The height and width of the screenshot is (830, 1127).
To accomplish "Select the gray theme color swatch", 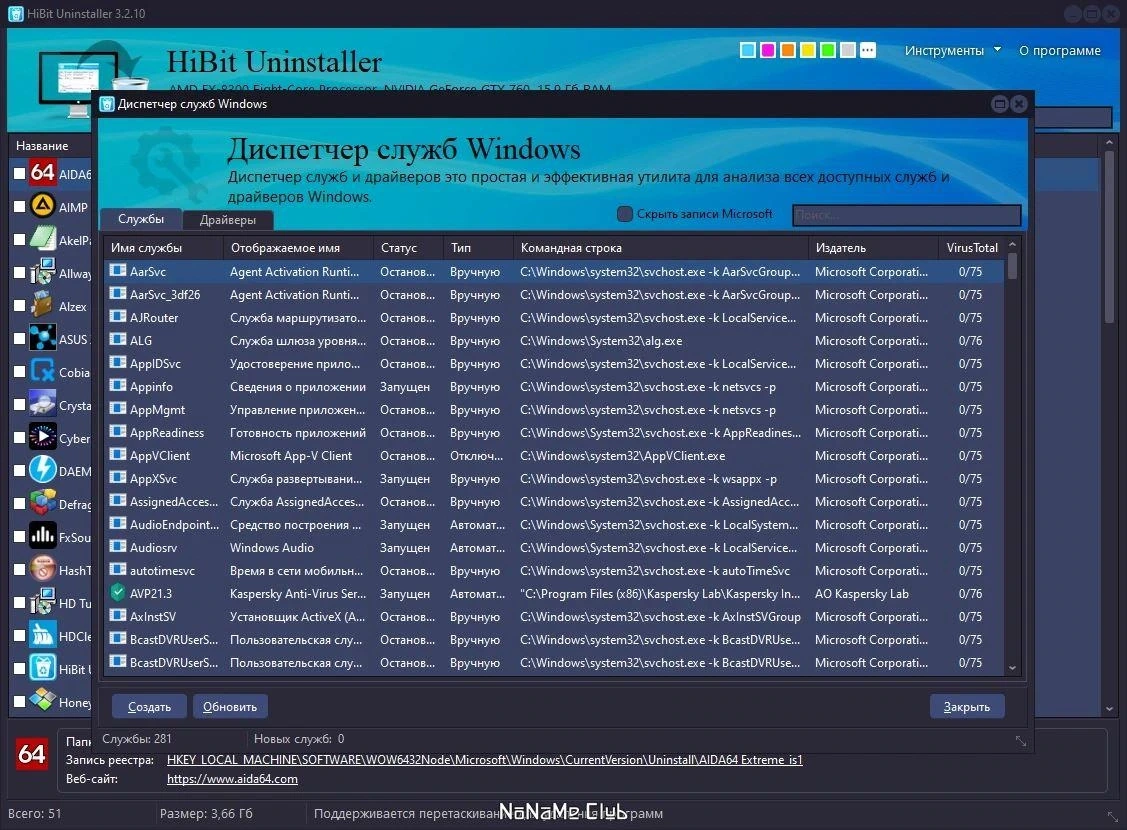I will 848,50.
